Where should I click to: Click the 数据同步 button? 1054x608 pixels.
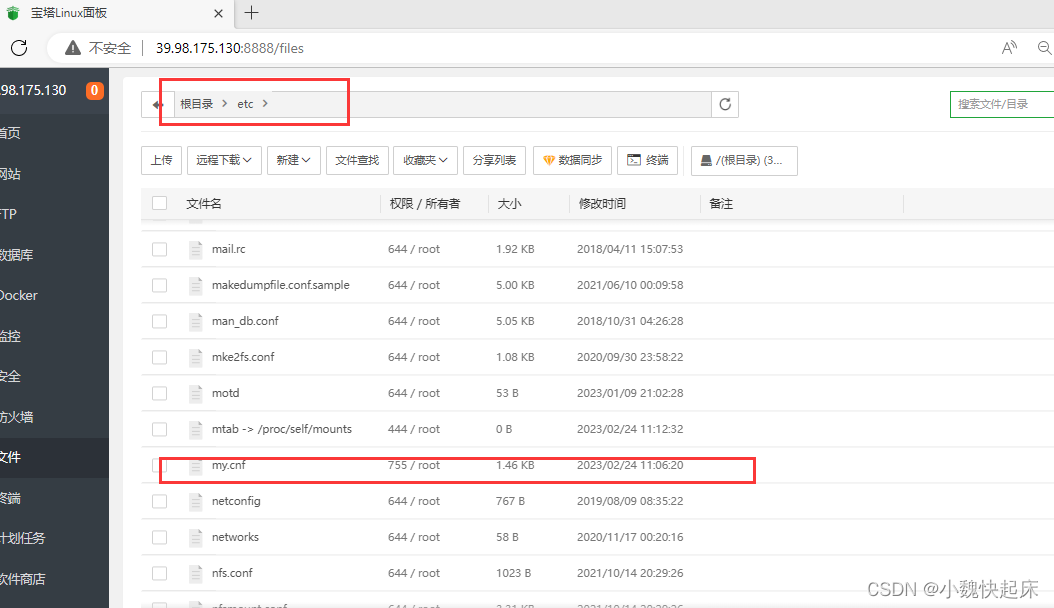(572, 161)
